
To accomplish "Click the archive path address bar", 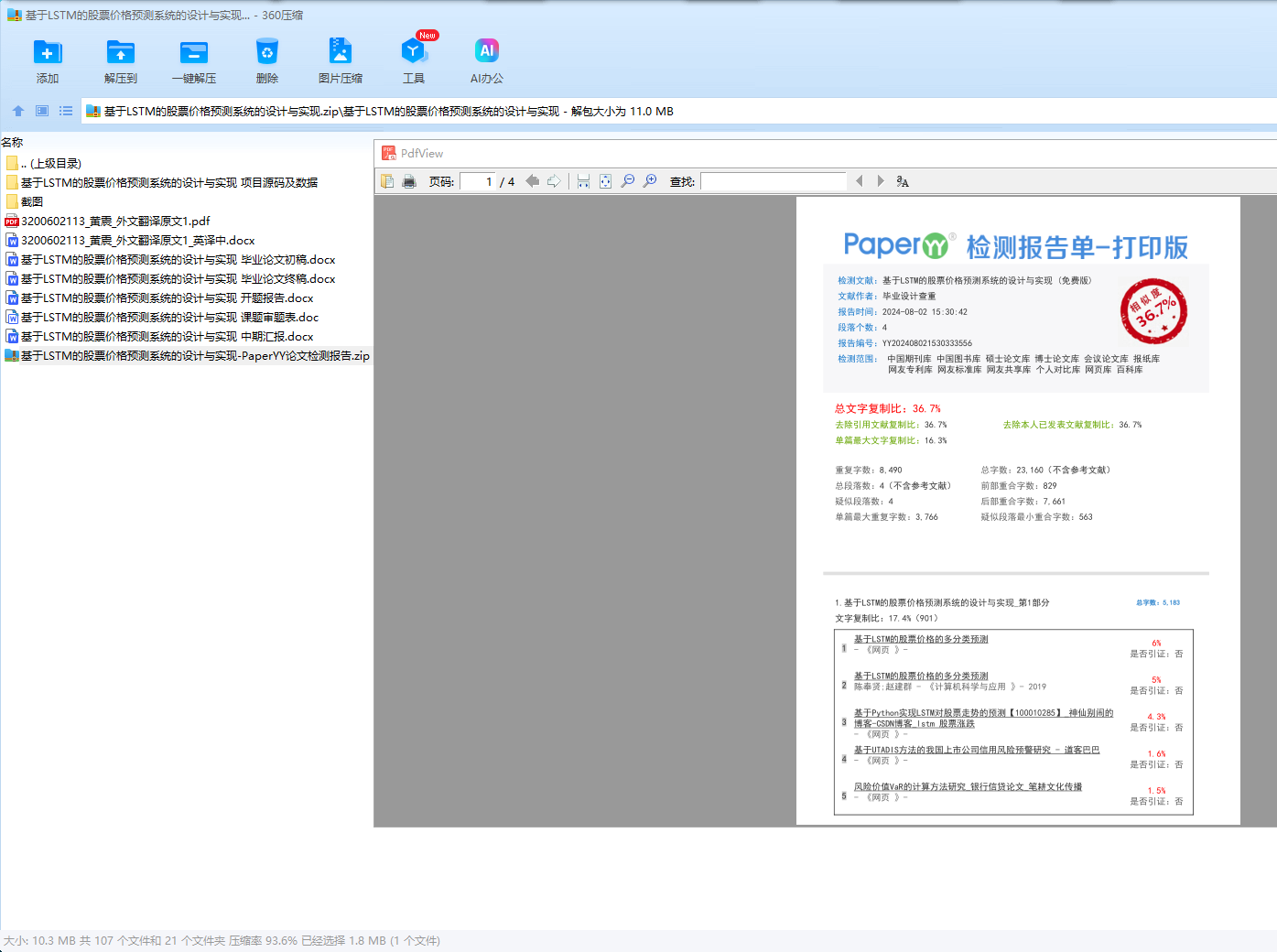I will click(x=678, y=111).
